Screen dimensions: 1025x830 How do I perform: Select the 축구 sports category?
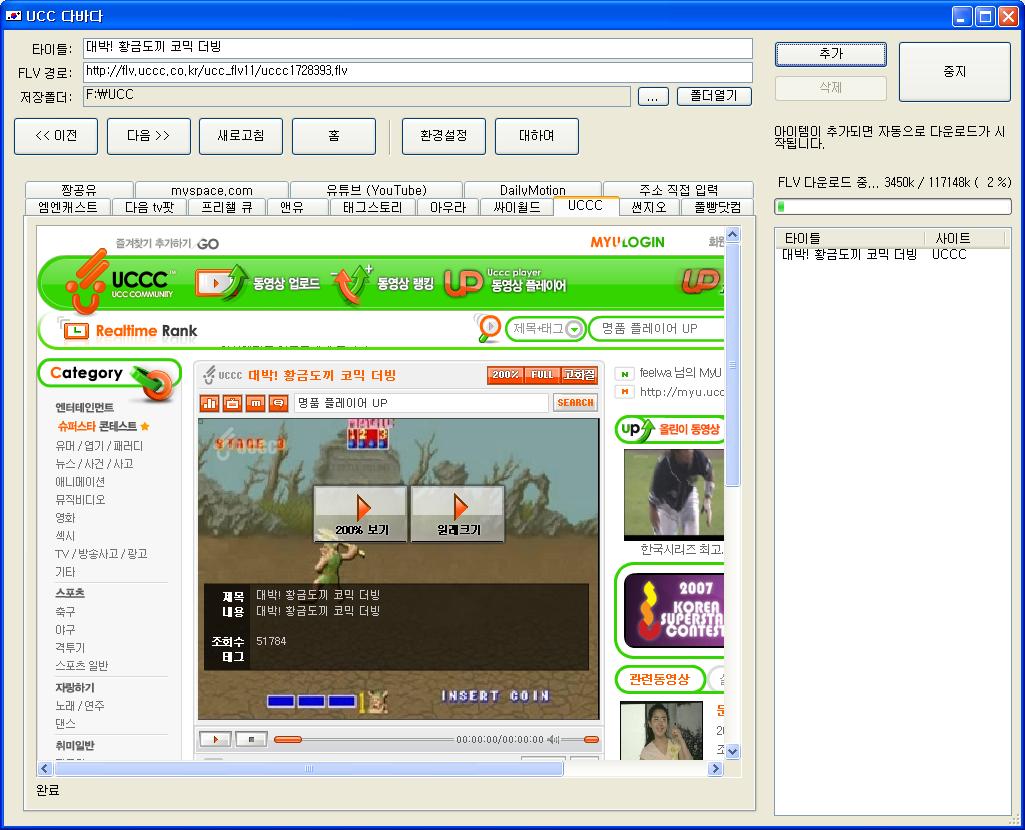coord(65,612)
